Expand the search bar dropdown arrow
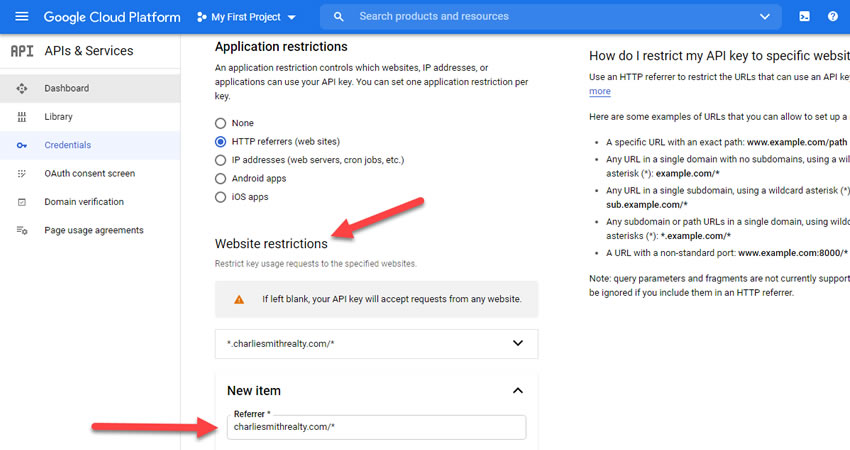Viewport: 850px width, 450px height. point(765,17)
